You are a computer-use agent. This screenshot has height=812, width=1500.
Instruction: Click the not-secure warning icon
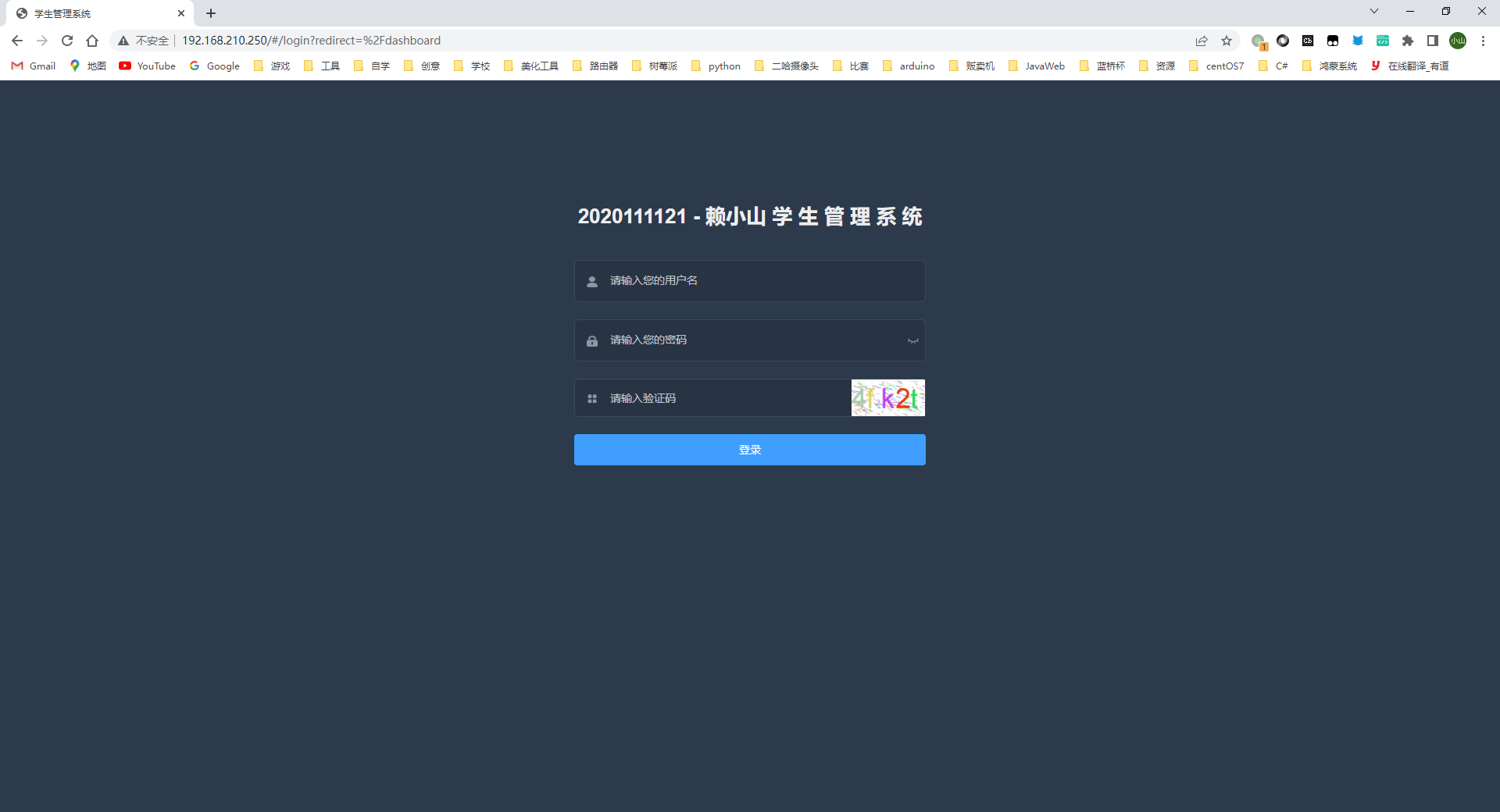click(x=123, y=41)
